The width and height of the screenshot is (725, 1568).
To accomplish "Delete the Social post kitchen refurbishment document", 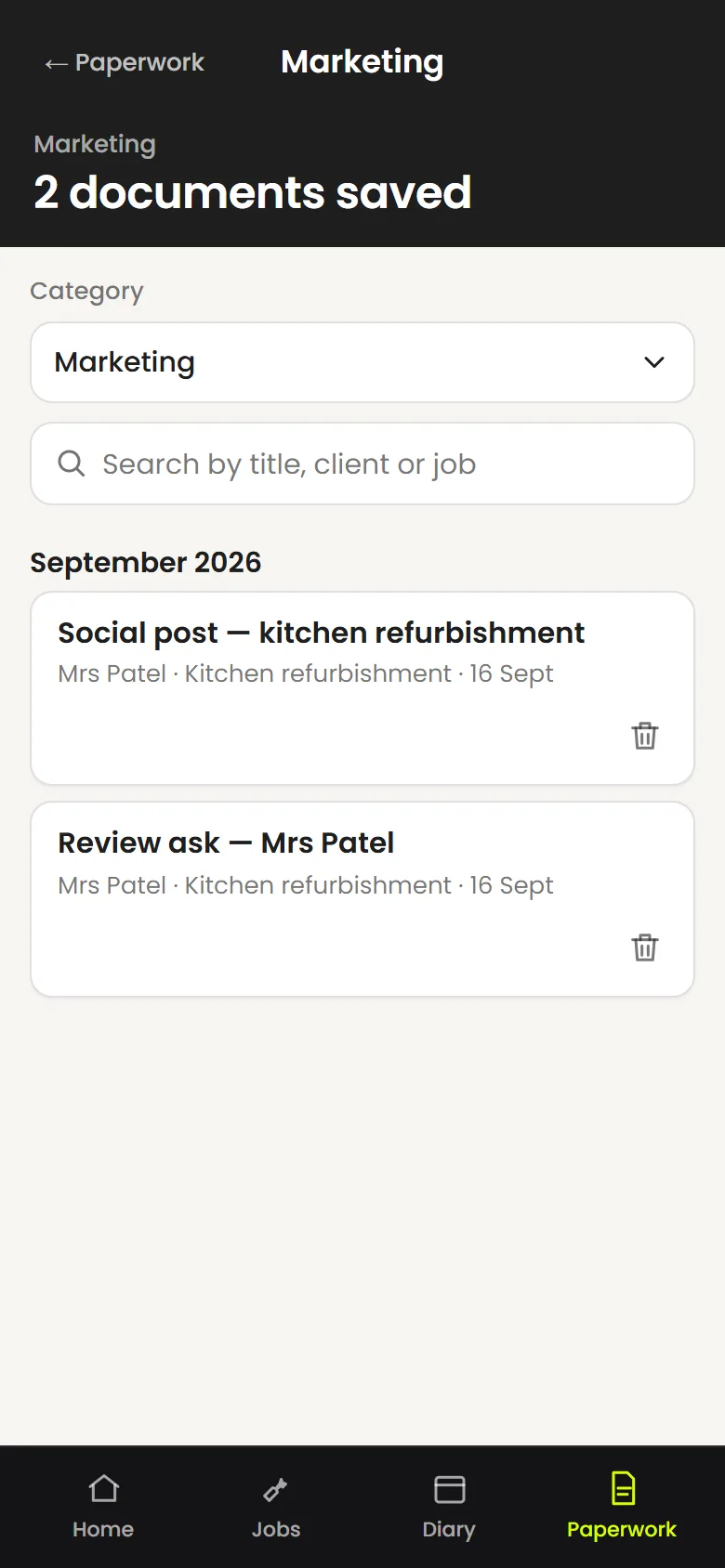I will click(645, 736).
